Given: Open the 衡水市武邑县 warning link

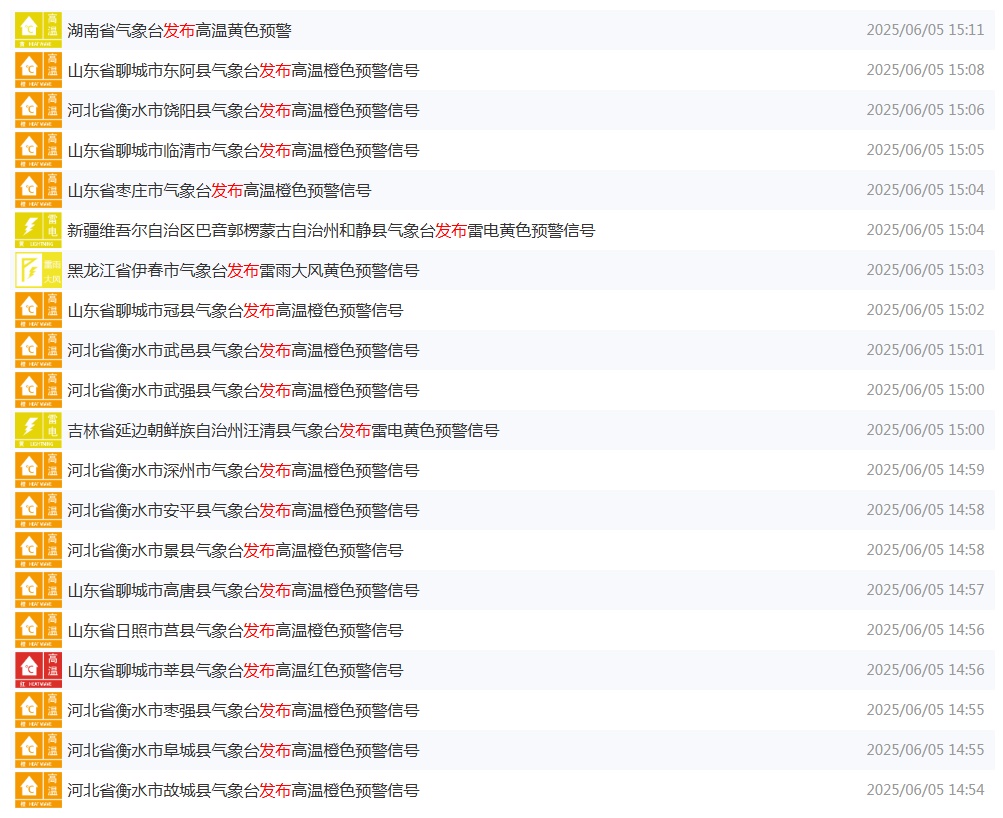Looking at the screenshot, I should pos(243,350).
